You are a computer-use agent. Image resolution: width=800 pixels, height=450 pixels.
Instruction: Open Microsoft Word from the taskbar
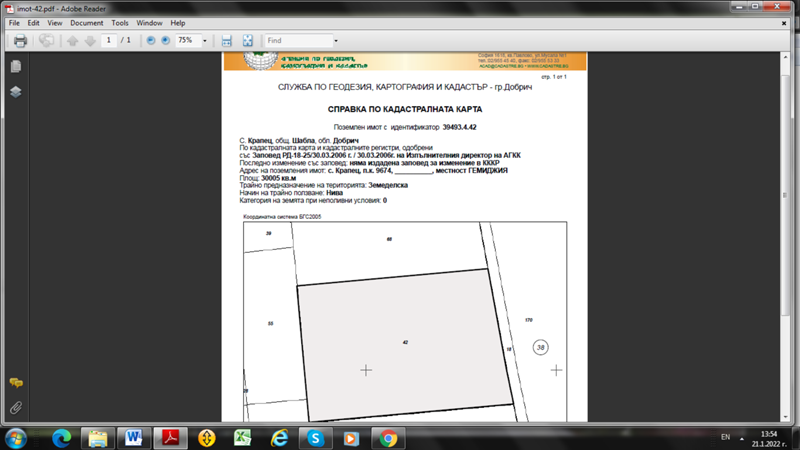[x=133, y=438]
